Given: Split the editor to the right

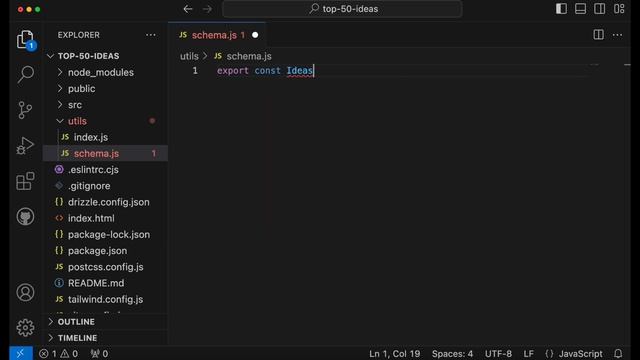Looking at the screenshot, I should pos(598,35).
